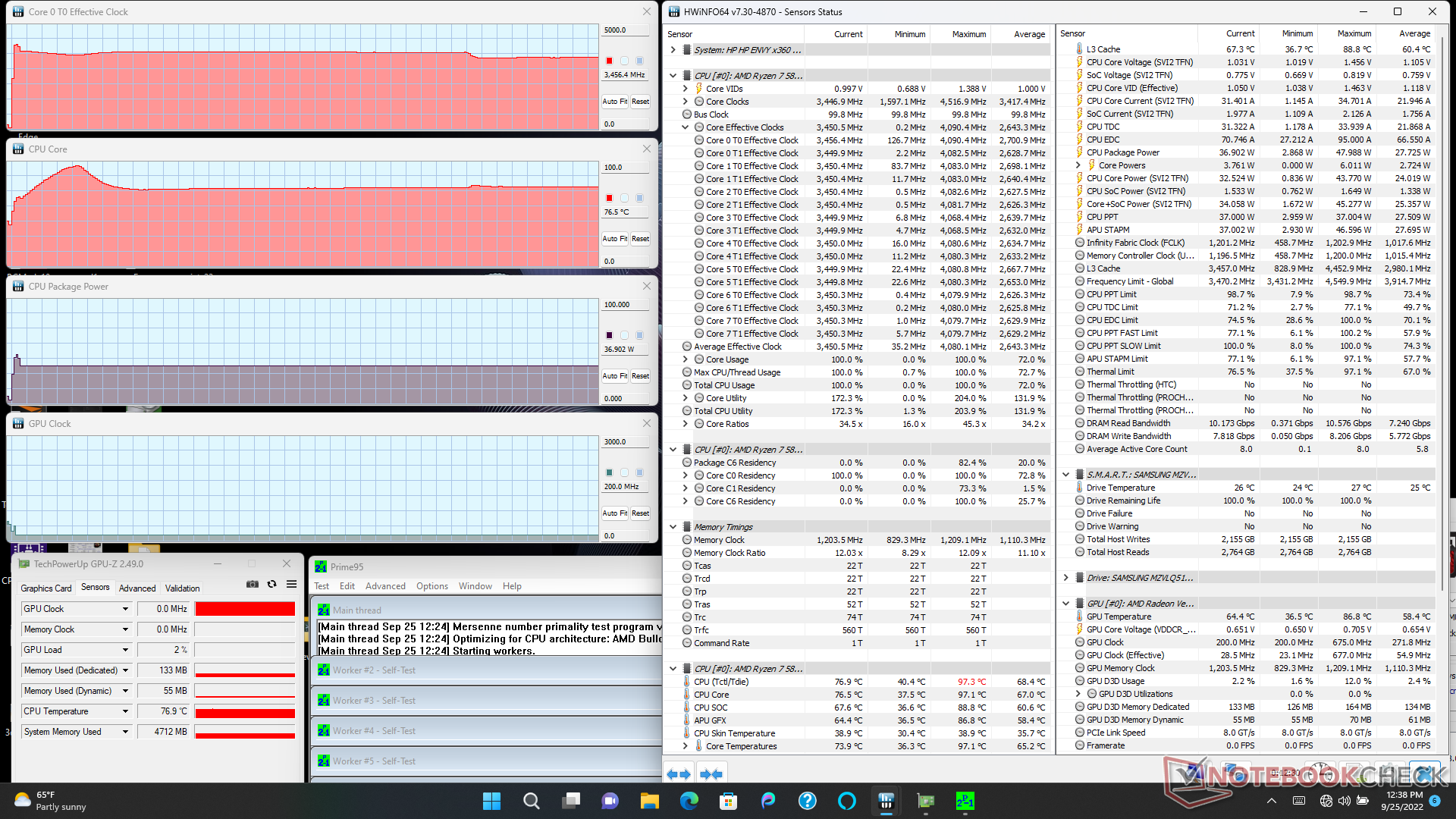The width and height of the screenshot is (1456, 819).
Task: Open the Windows Start menu
Action: pyautogui.click(x=491, y=801)
